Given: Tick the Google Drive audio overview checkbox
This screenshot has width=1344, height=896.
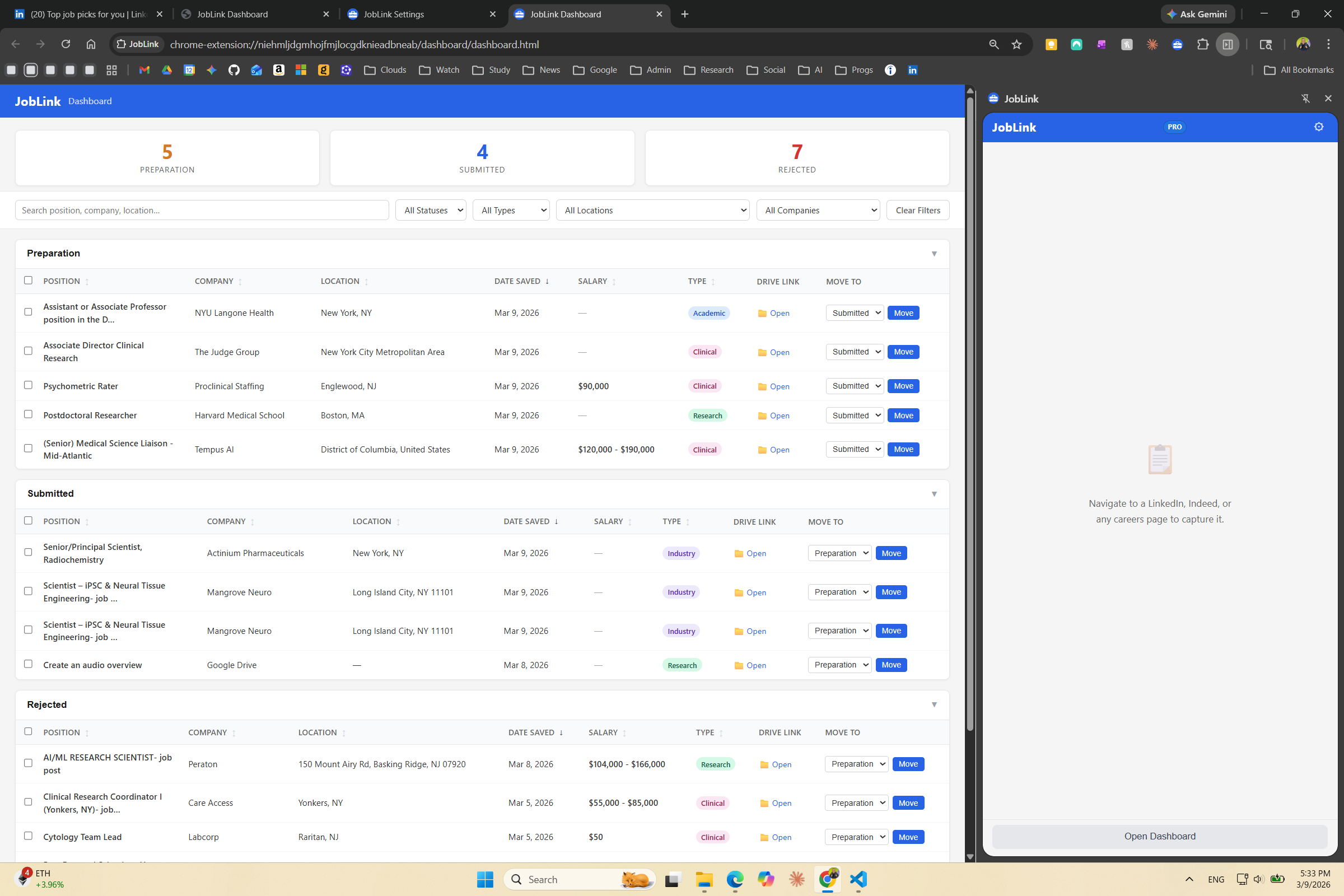Looking at the screenshot, I should (28, 664).
